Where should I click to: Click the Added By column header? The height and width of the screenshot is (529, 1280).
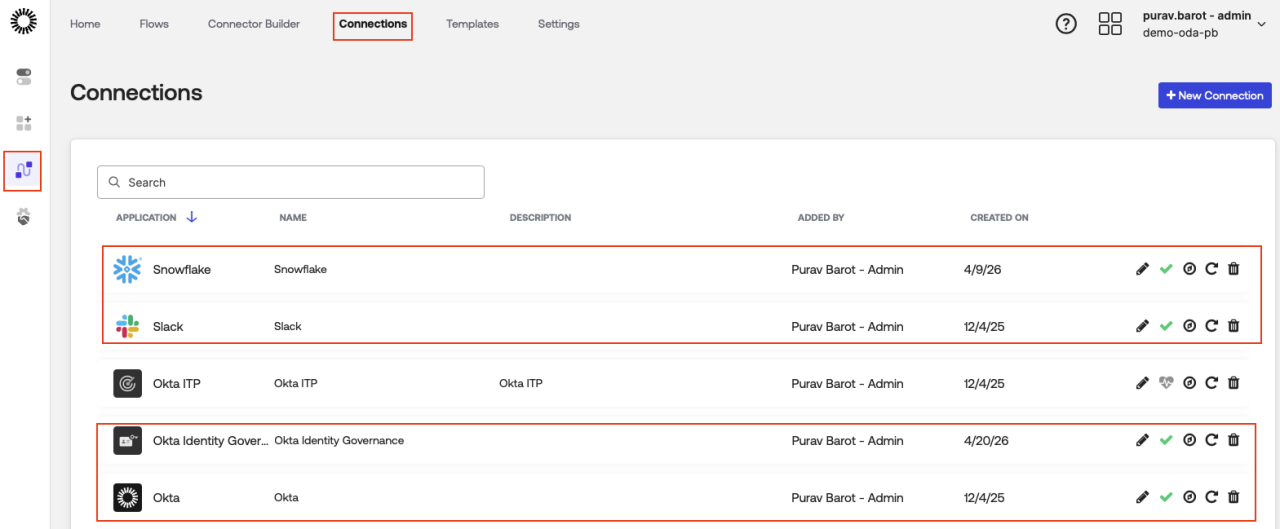[x=821, y=217]
